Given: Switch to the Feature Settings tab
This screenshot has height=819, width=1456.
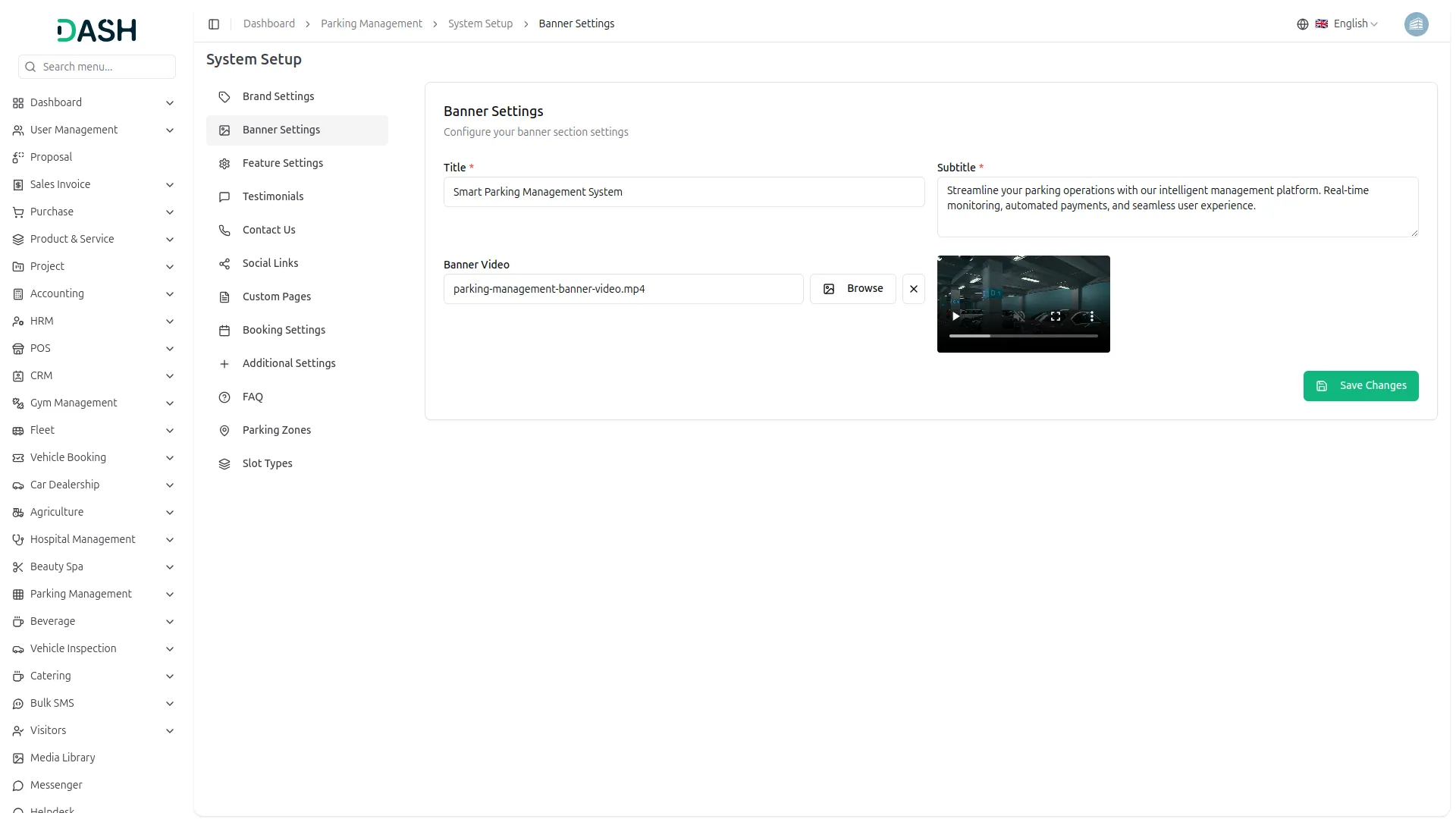Looking at the screenshot, I should click(x=282, y=163).
